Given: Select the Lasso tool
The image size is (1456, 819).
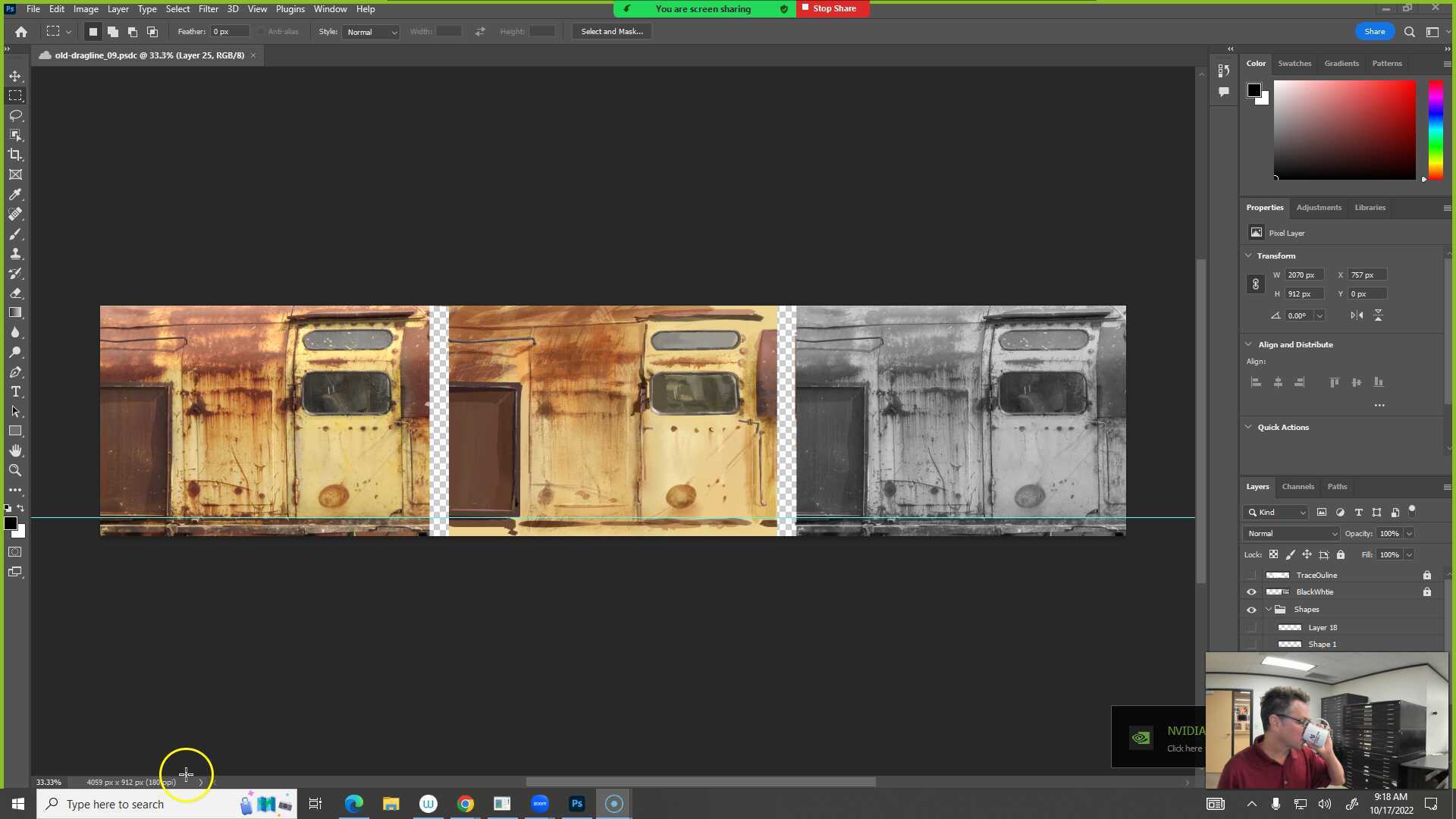Looking at the screenshot, I should [x=15, y=115].
